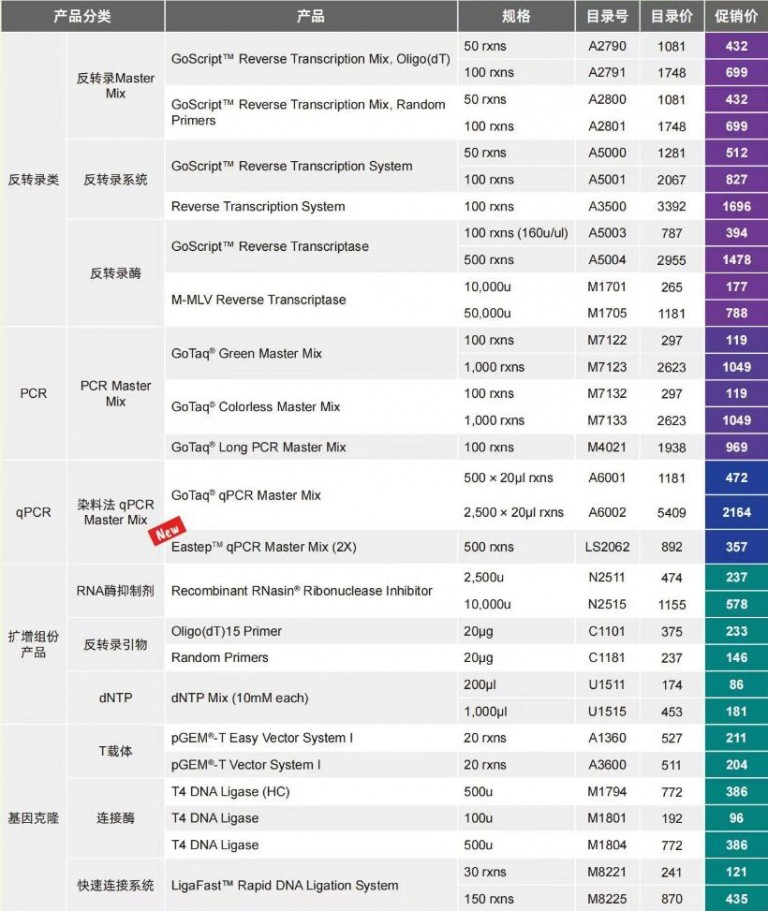The width and height of the screenshot is (768, 911).
Task: Click the Reverse Transcription System A3500 row
Action: (x=437, y=206)
